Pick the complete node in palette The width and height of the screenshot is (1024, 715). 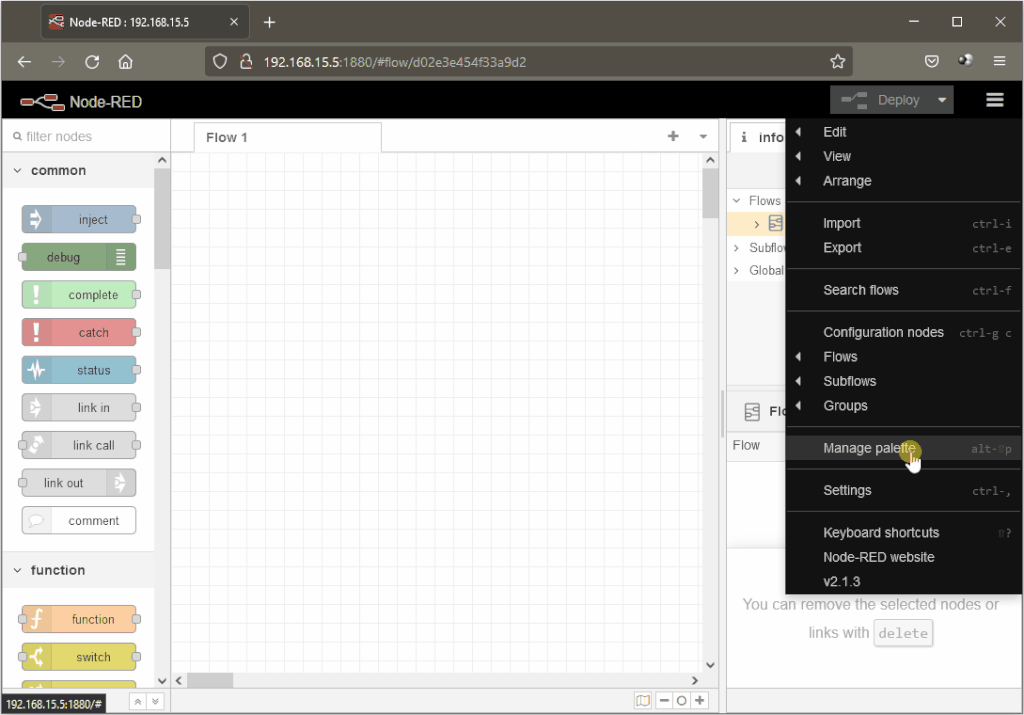(x=79, y=294)
